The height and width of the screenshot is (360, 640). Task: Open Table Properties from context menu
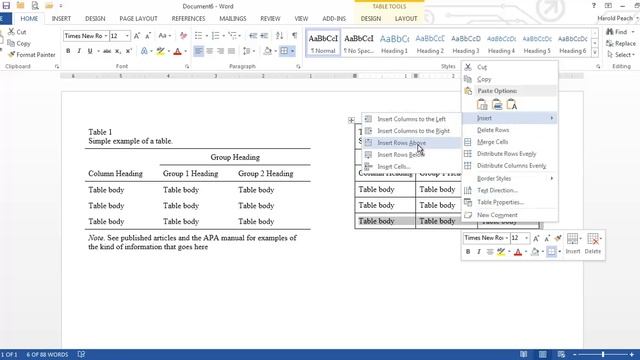510,202
